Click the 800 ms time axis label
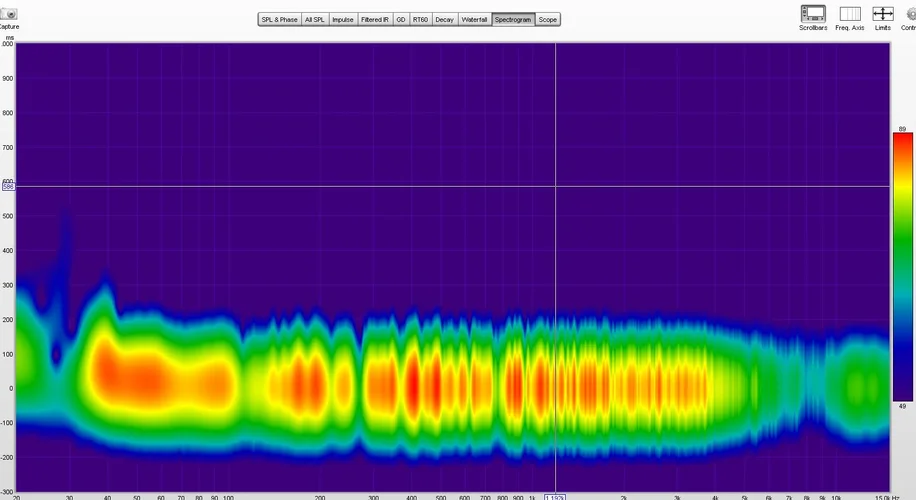Screen dimensions: 916x500 pos(8,113)
